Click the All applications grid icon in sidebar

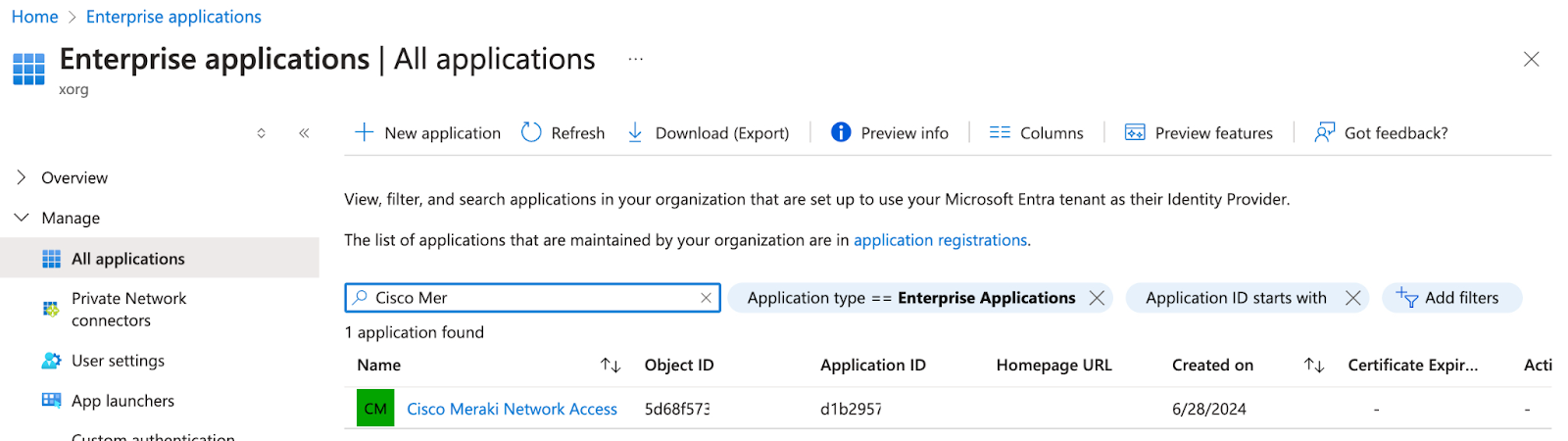(51, 259)
